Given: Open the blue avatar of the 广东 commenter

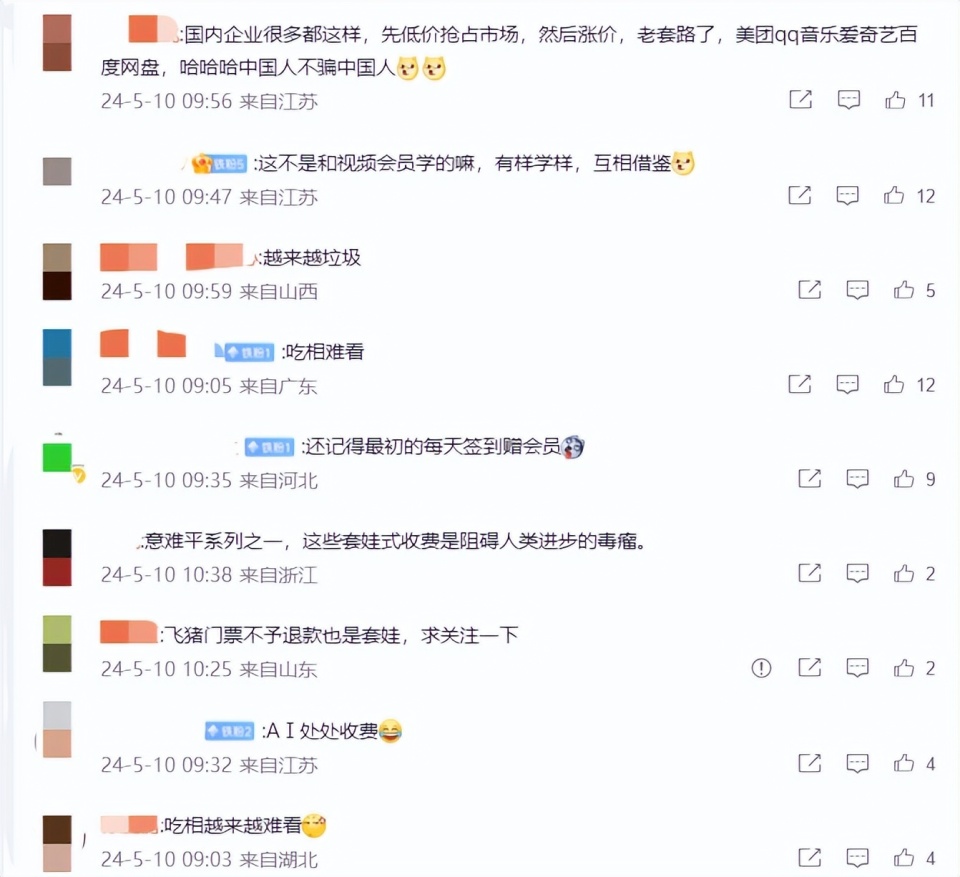Looking at the screenshot, I should coord(57,357).
